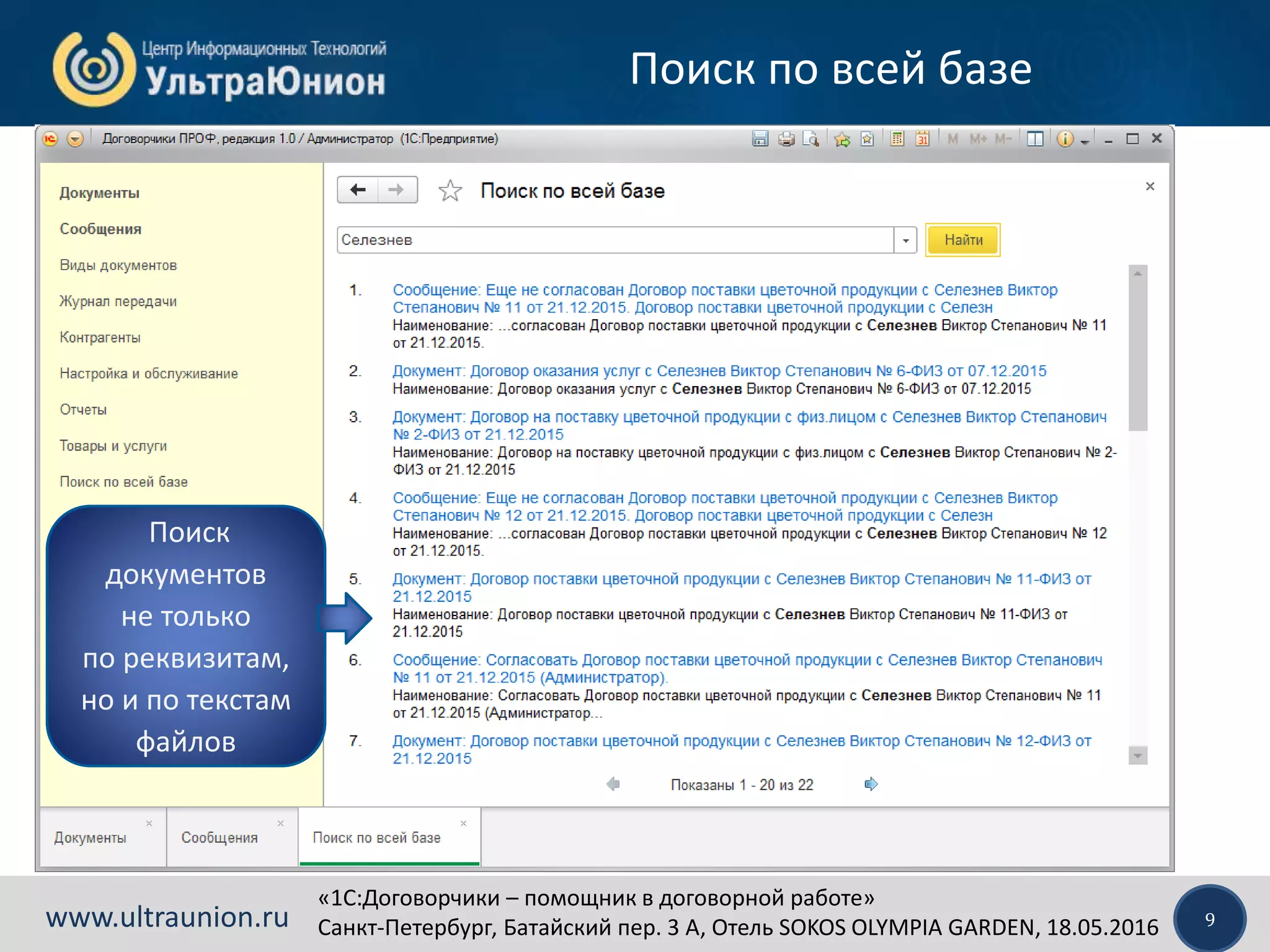Click the M- memory subtract button
This screenshot has height=952, width=1270.
[x=1003, y=139]
